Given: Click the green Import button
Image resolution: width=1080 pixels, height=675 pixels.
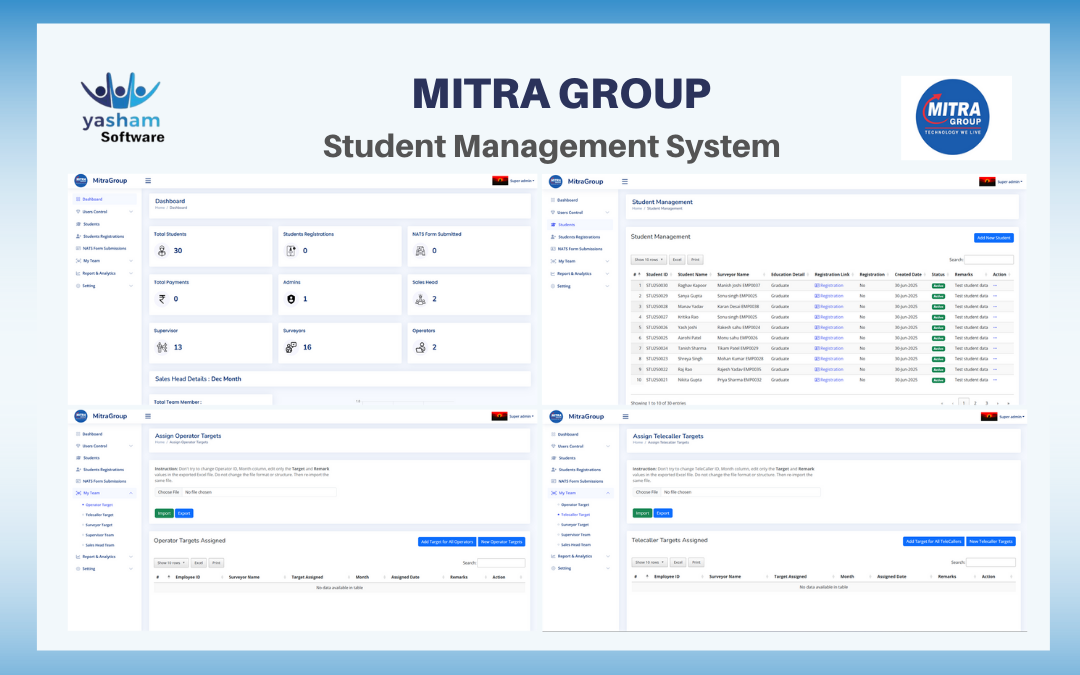Looking at the screenshot, I should tap(163, 512).
